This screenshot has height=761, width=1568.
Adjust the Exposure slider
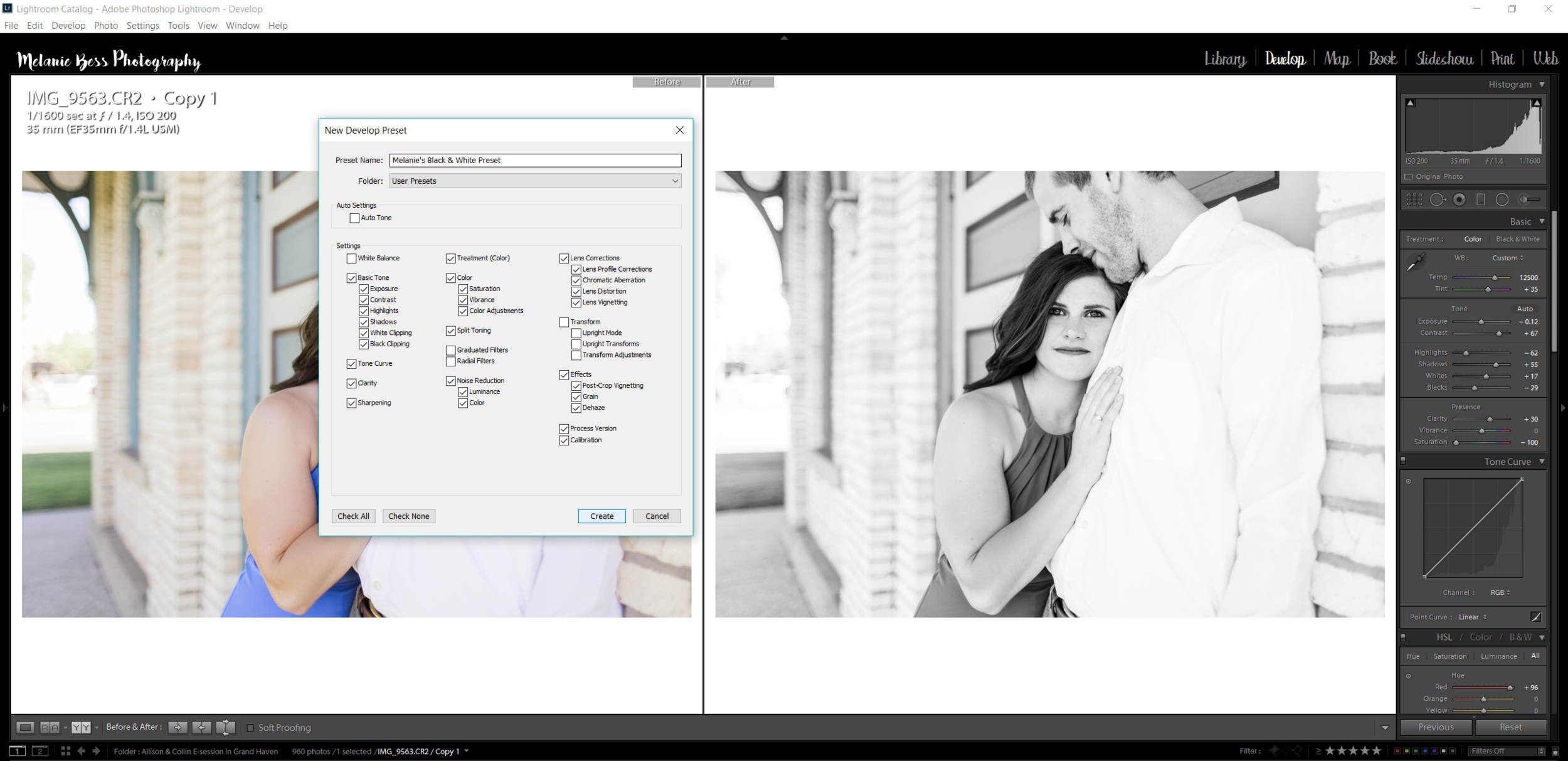(1481, 322)
